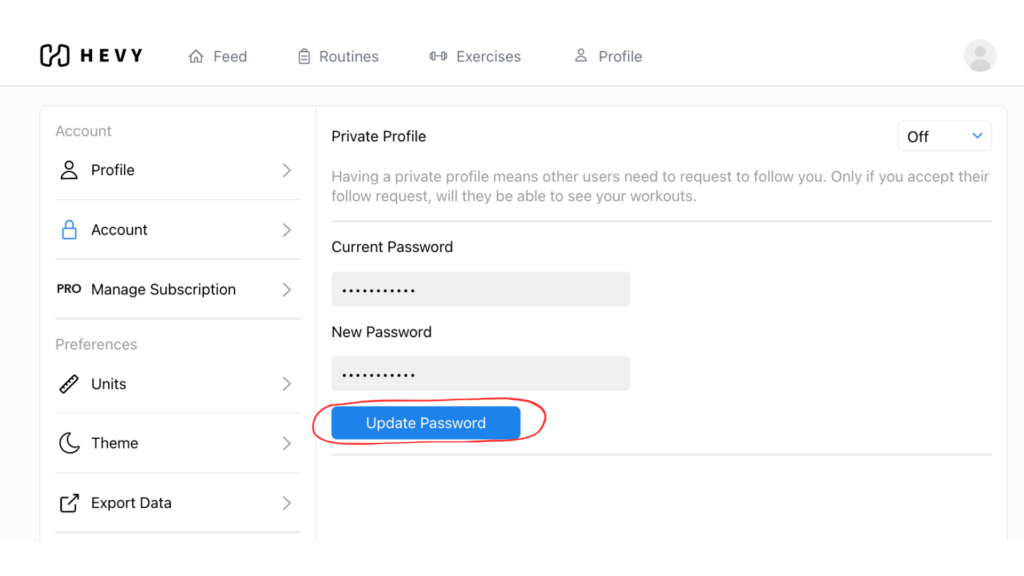This screenshot has height=576, width=1024.
Task: Click the Theme moon icon
Action: tap(69, 443)
